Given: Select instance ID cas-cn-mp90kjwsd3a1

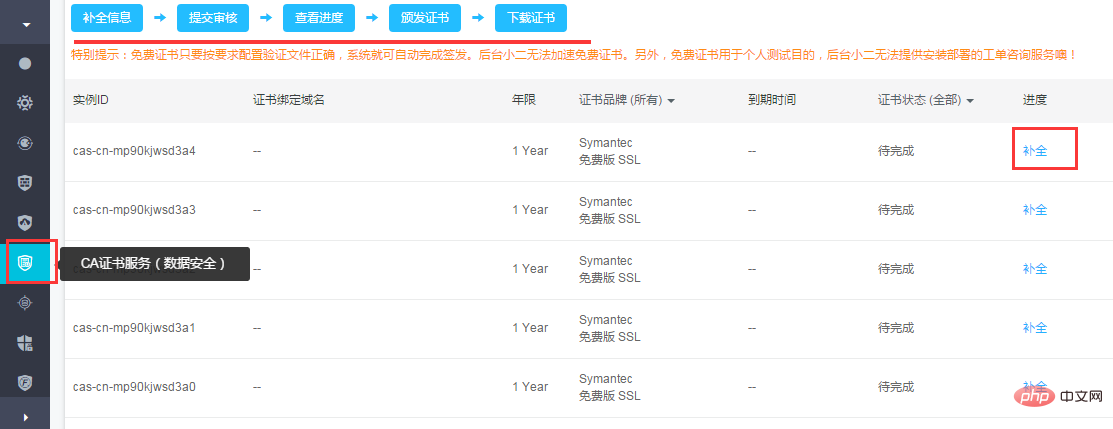Looking at the screenshot, I should [134, 327].
